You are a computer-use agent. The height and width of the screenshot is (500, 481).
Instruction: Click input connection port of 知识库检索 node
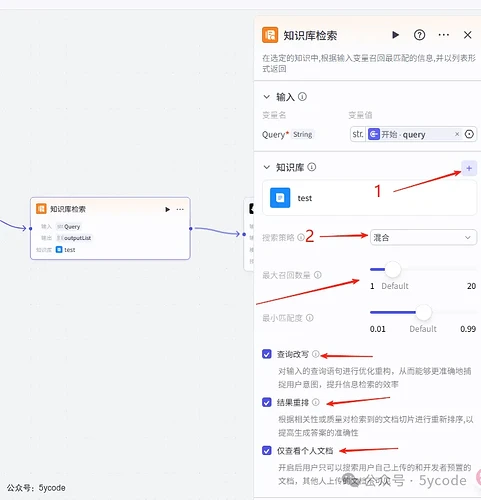pyautogui.click(x=30, y=229)
